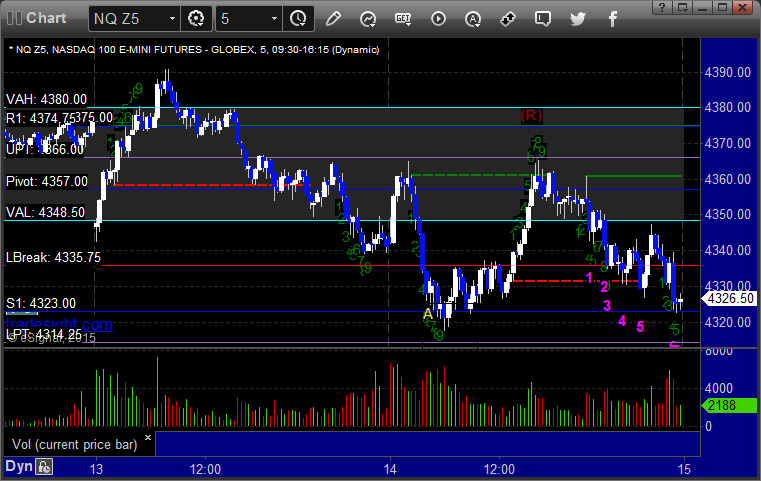Select the pencil drawing tools icon

pos(333,19)
